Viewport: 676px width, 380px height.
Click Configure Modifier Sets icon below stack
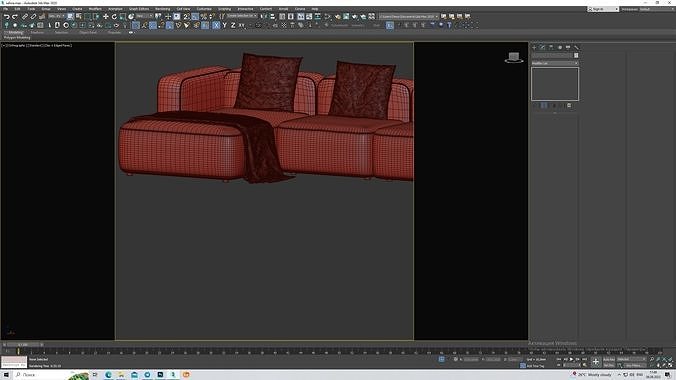(x=569, y=106)
